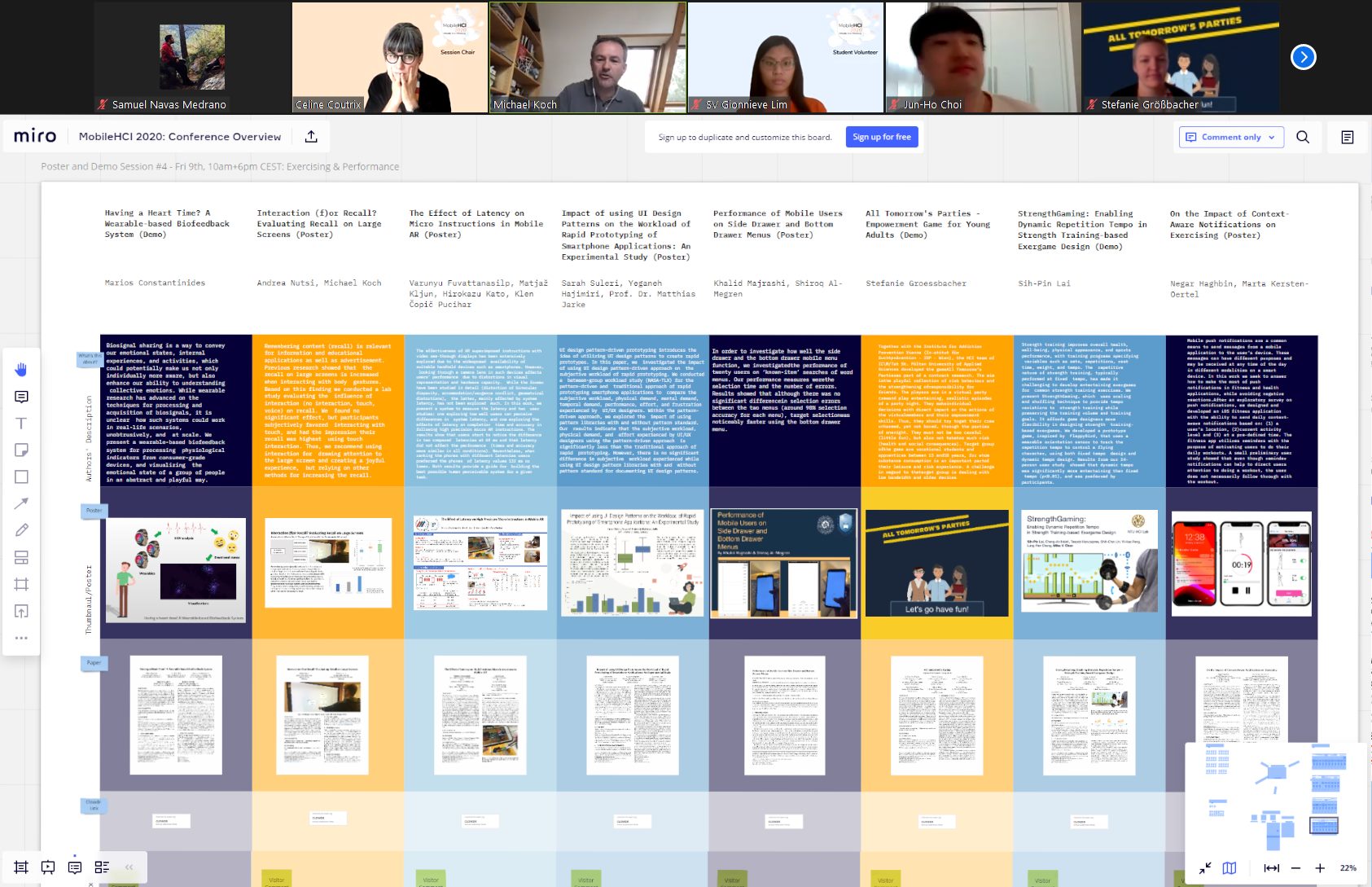Select Michael Koch's video tile
The image size is (1372, 887).
coord(587,57)
